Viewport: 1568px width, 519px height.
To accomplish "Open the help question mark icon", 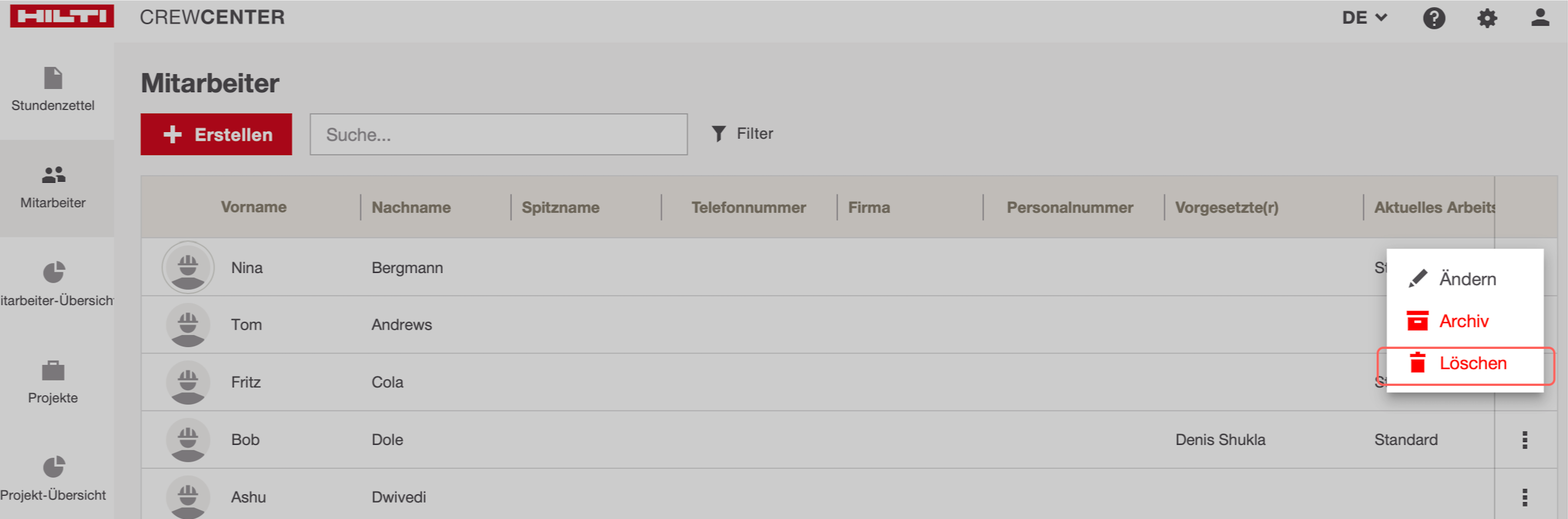I will [x=1434, y=18].
